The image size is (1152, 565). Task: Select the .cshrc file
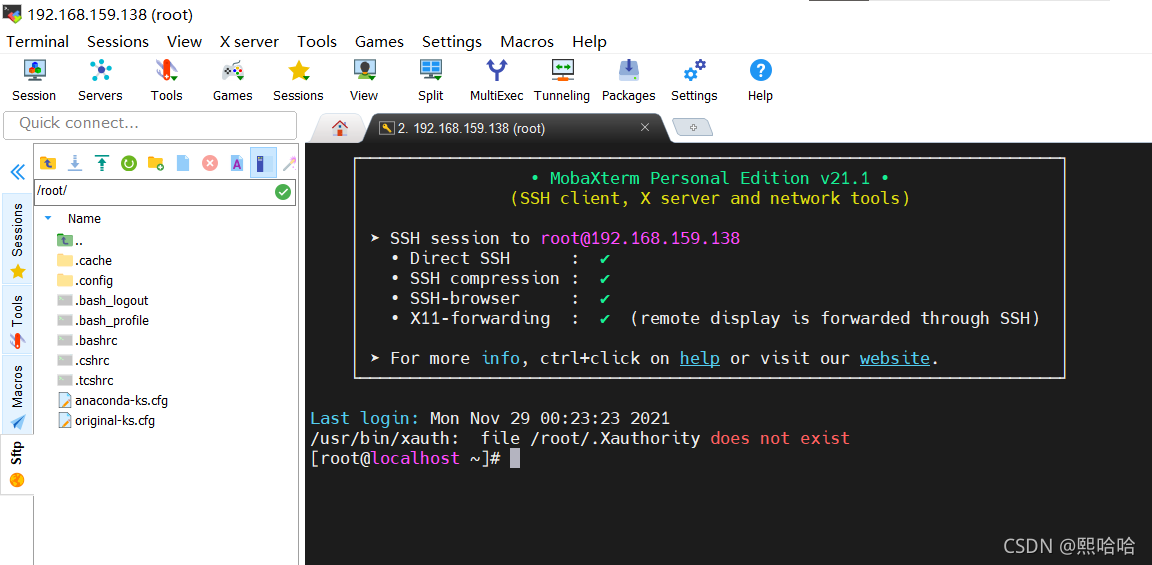click(x=83, y=361)
